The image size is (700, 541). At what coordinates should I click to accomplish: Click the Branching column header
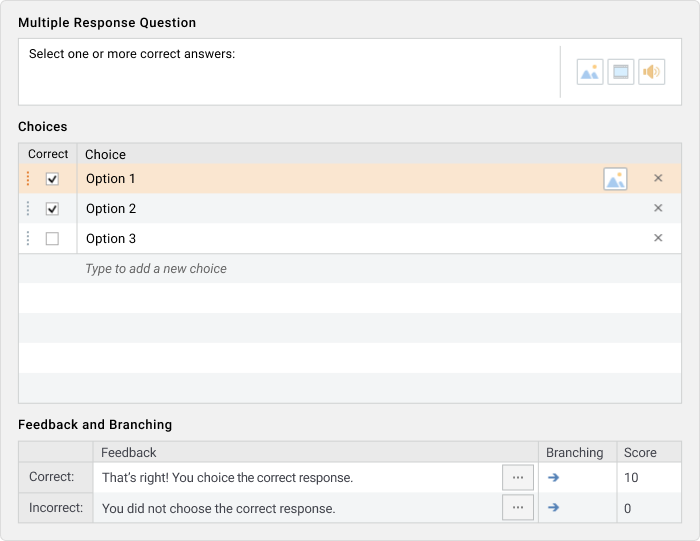coord(575,453)
